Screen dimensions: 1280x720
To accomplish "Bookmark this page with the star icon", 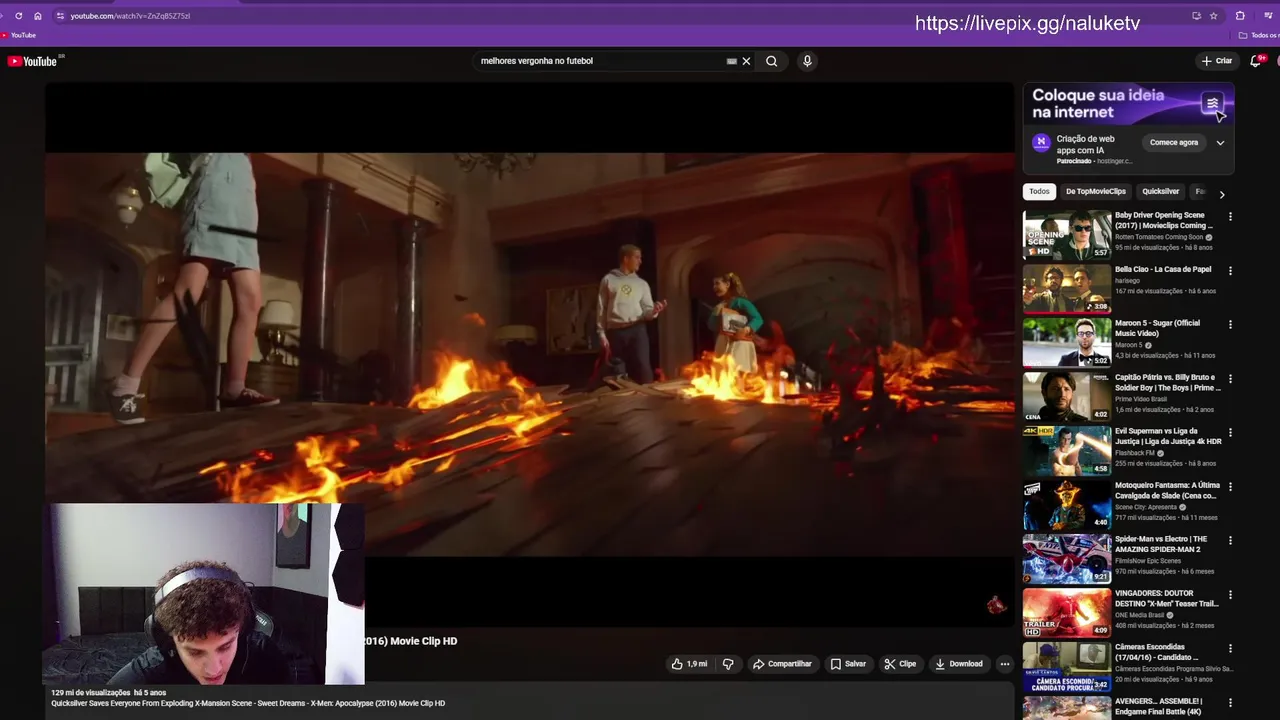I will click(x=1214, y=16).
